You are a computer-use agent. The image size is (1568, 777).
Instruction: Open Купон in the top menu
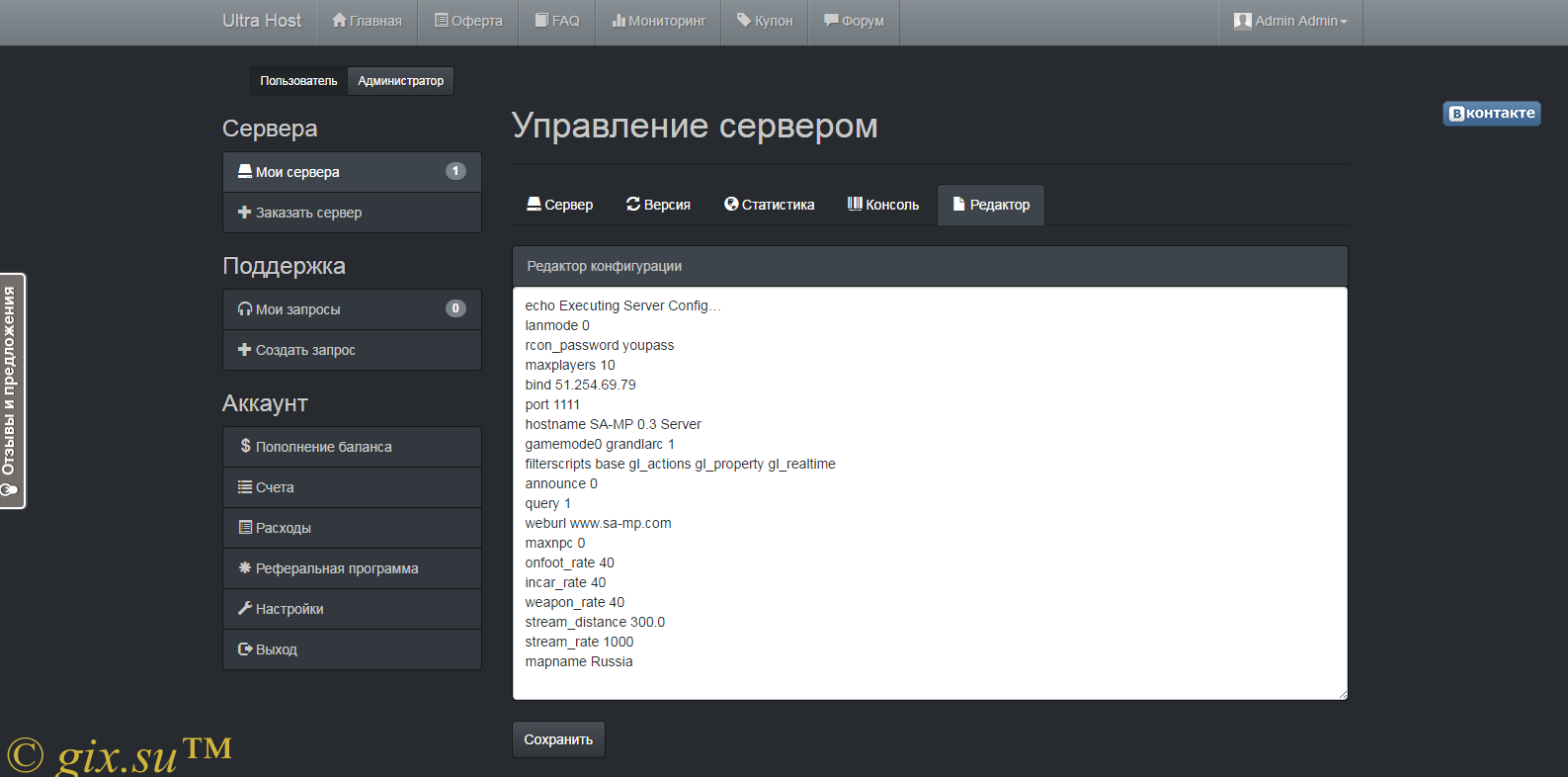click(765, 21)
